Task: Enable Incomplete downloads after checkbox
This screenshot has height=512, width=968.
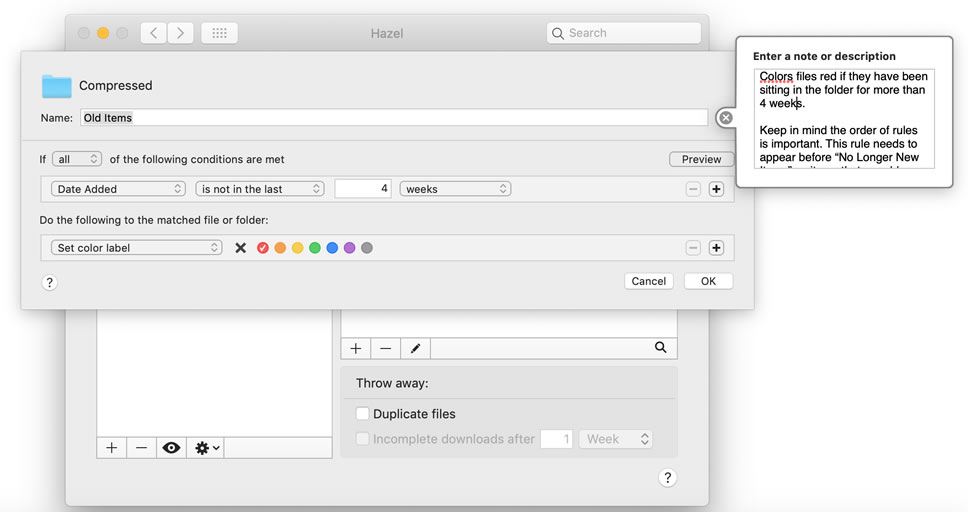Action: coord(362,439)
